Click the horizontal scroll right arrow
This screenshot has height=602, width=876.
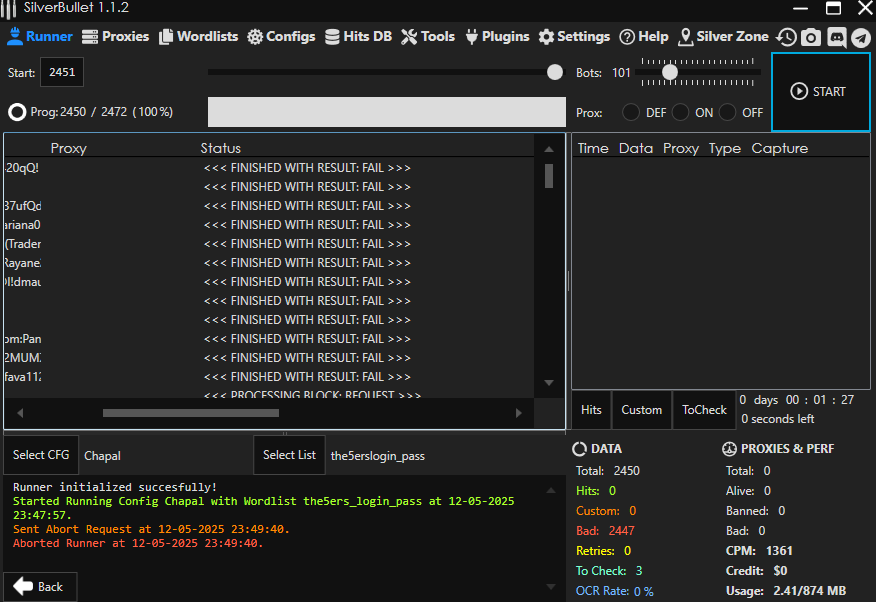coord(518,413)
